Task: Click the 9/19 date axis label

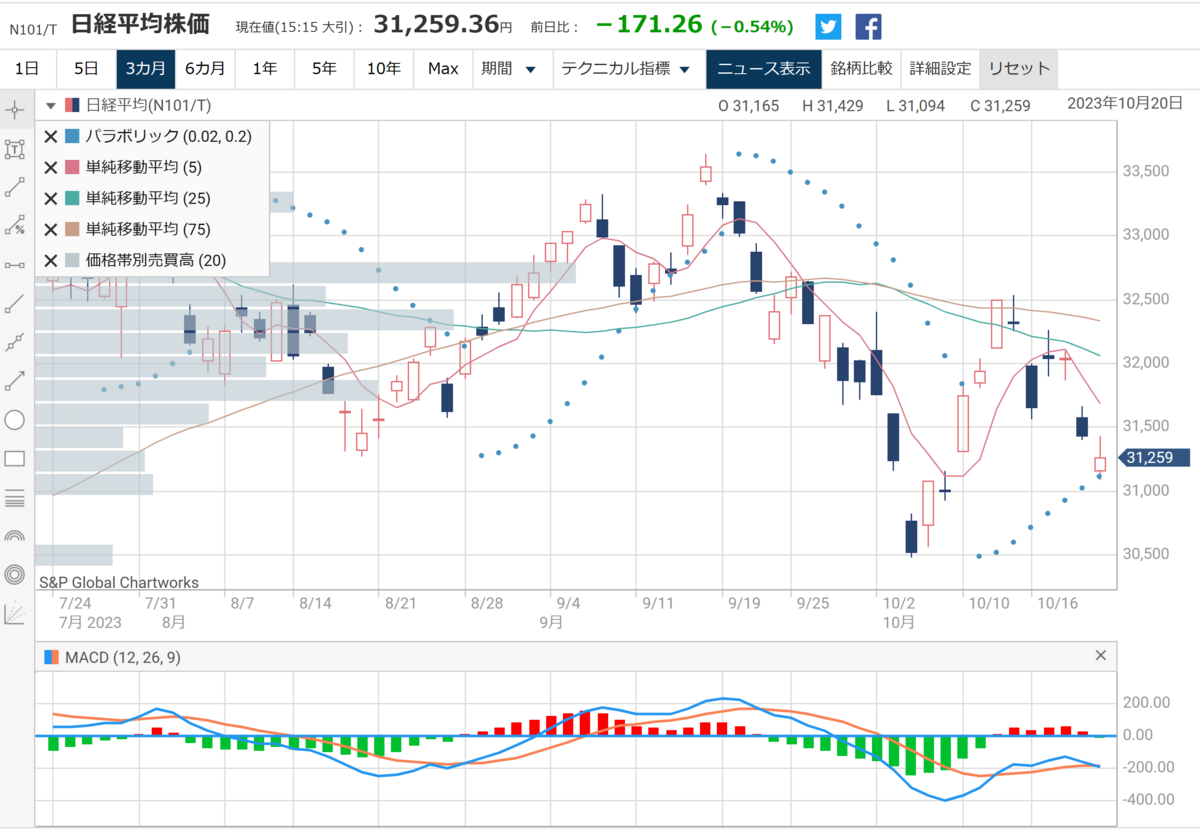Action: pos(744,603)
